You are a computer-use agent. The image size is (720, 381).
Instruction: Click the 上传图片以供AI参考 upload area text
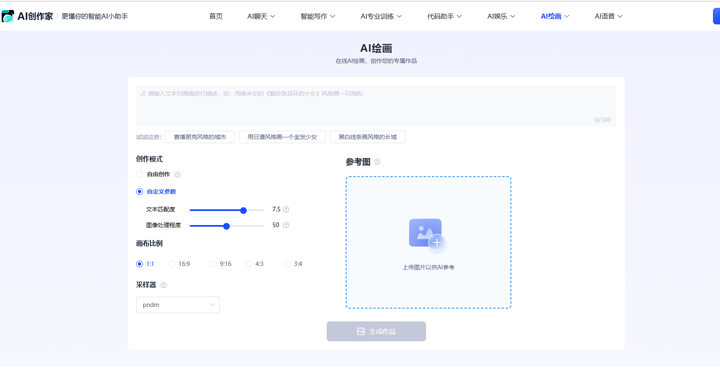tap(428, 267)
